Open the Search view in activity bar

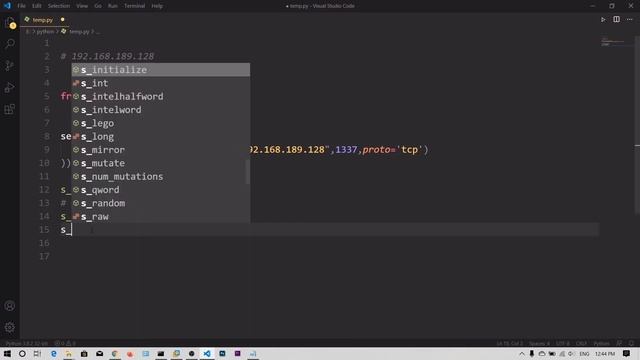click(10, 44)
